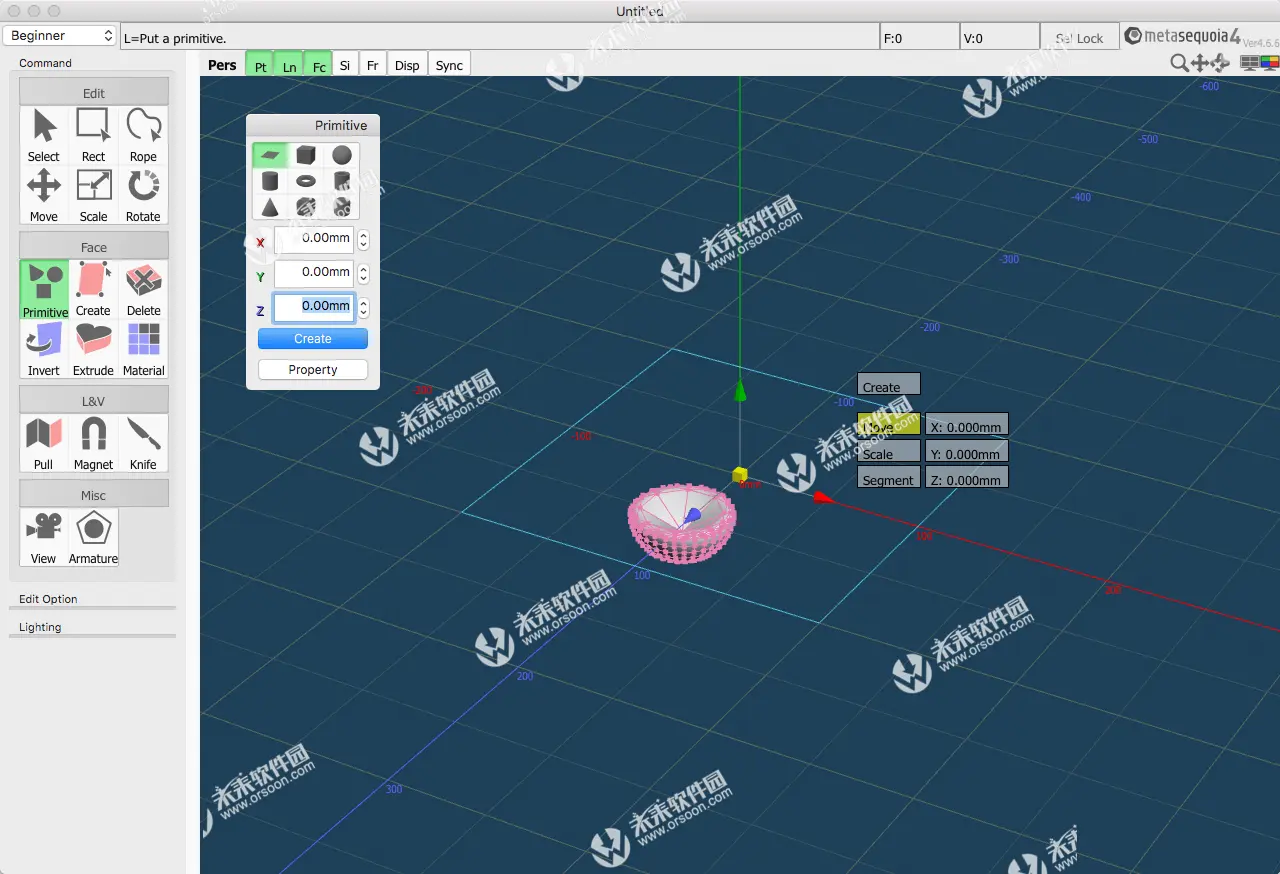Select the Primitive command icon
1280x874 pixels.
pyautogui.click(x=45, y=290)
